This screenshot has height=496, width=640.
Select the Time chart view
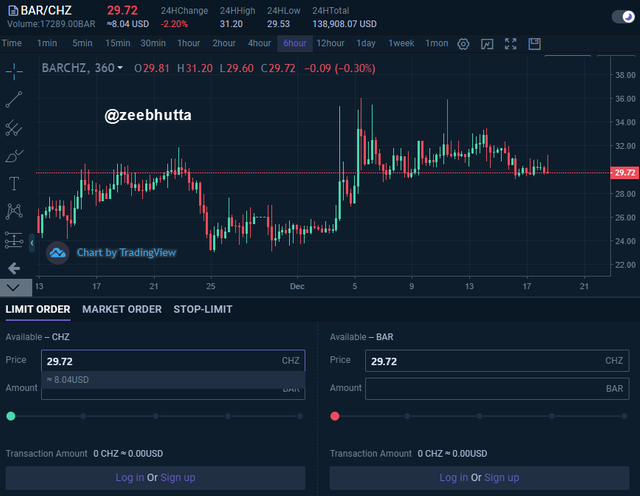pyautogui.click(x=12, y=43)
